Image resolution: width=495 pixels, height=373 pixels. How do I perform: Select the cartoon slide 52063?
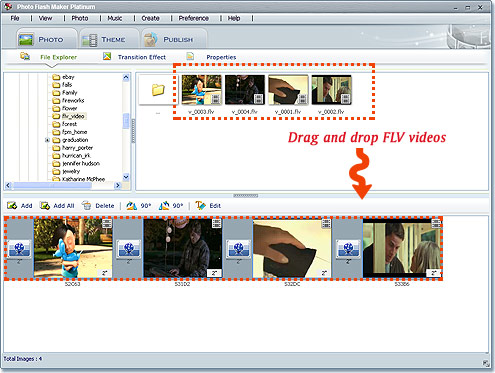click(73, 248)
